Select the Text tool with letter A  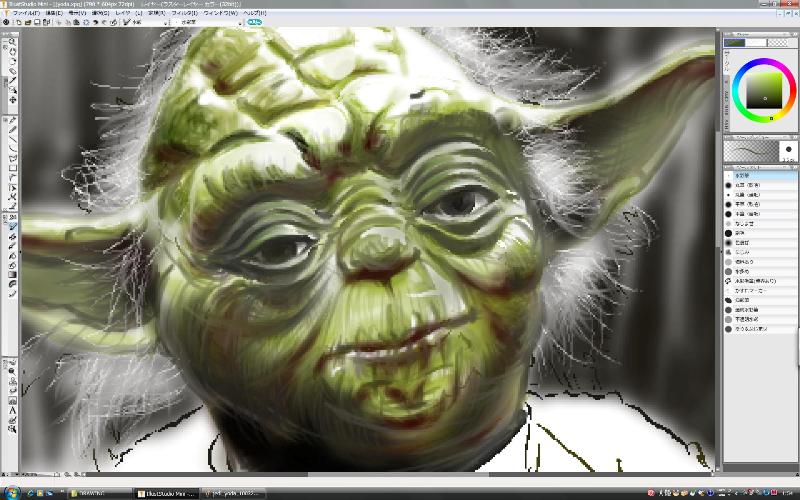point(12,410)
